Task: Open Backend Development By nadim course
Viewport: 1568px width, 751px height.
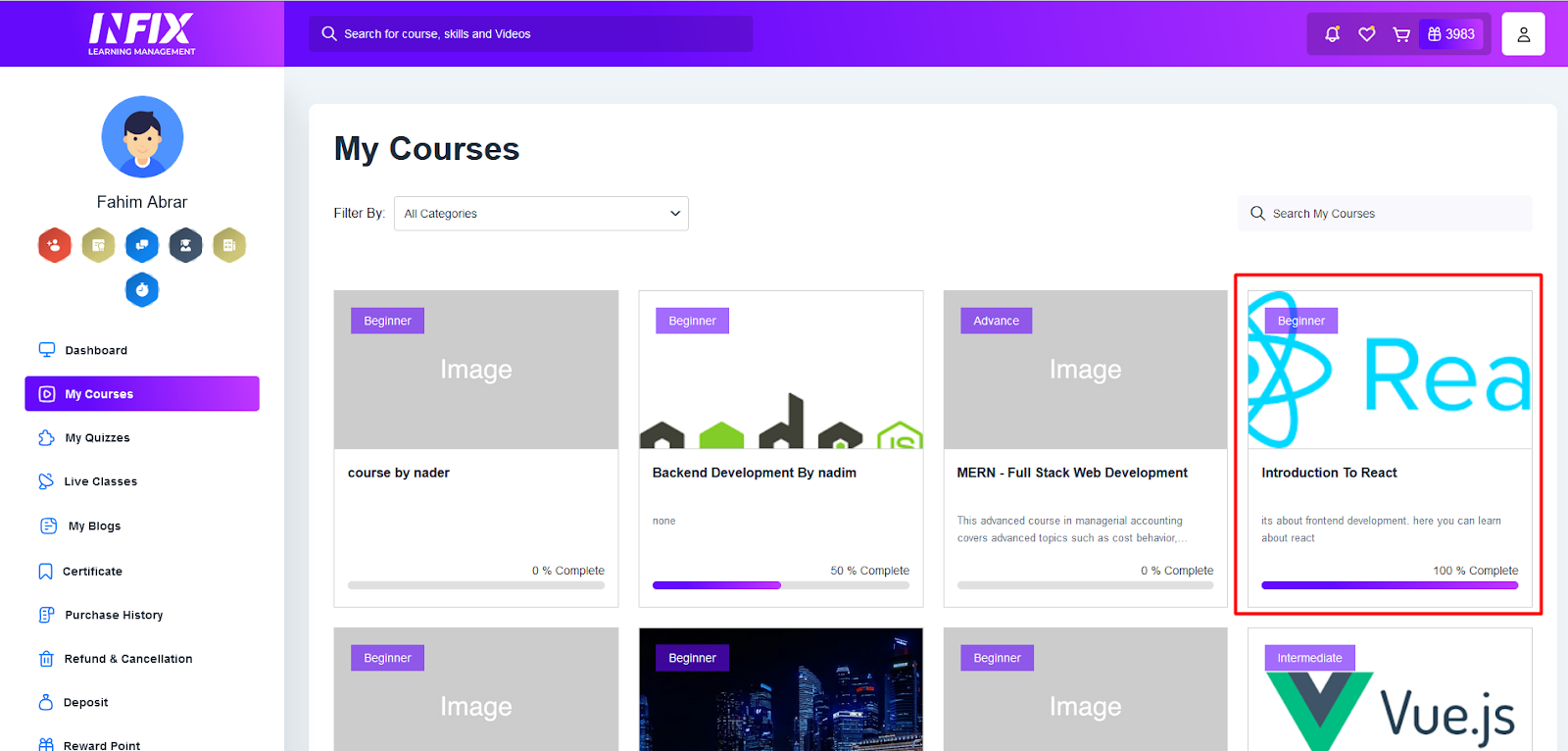Action: point(755,473)
